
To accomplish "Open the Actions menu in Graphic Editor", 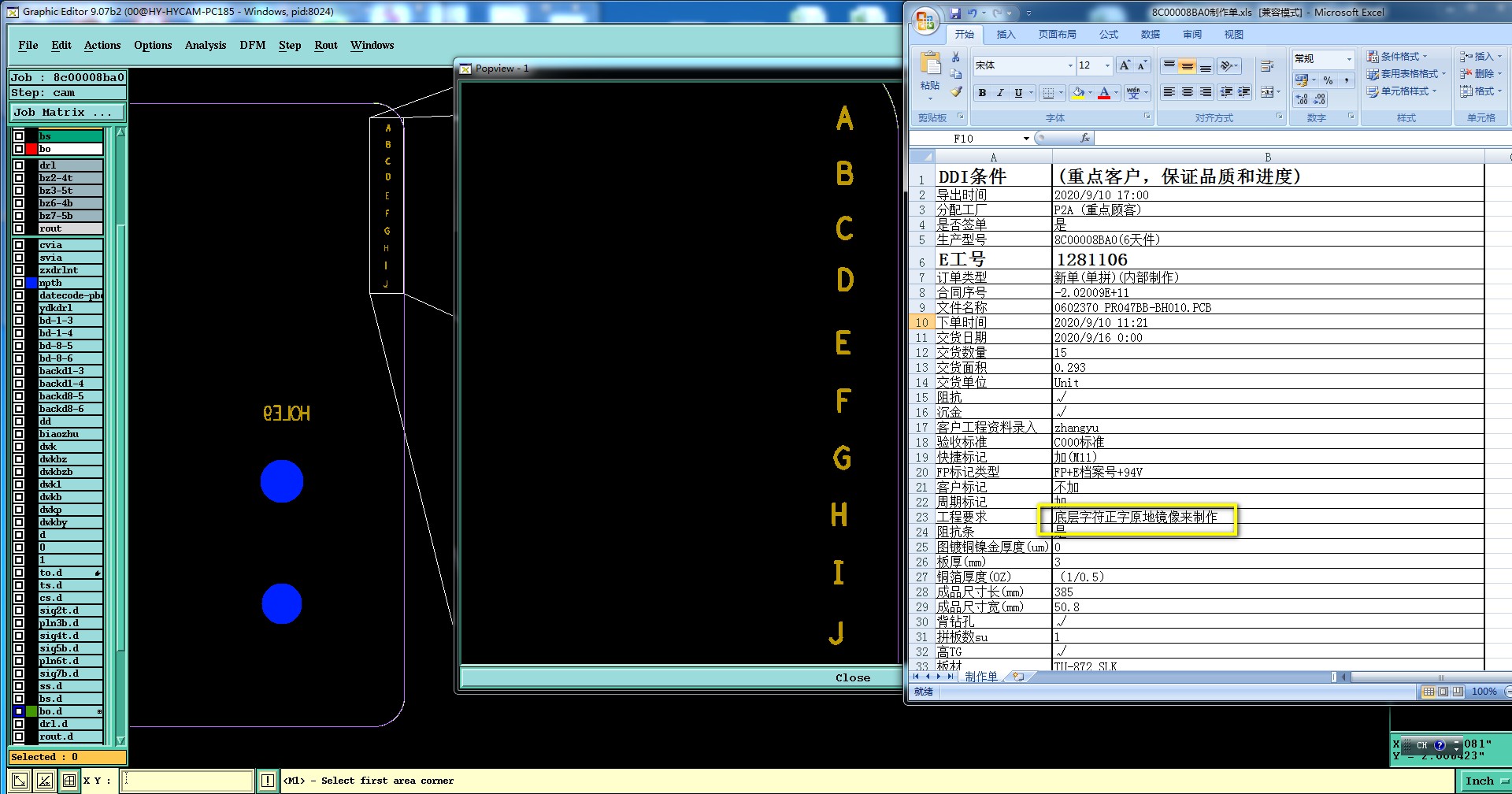I will (102, 45).
